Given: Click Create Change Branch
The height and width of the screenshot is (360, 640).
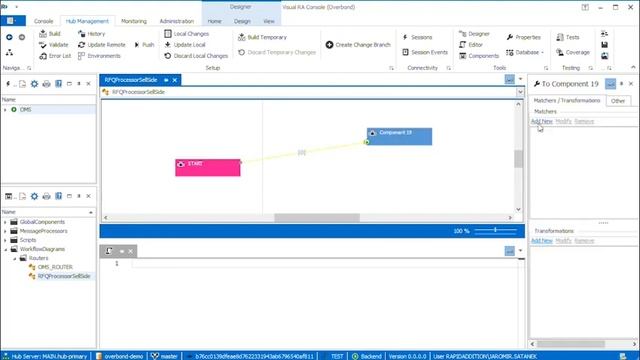Looking at the screenshot, I should coord(358,45).
